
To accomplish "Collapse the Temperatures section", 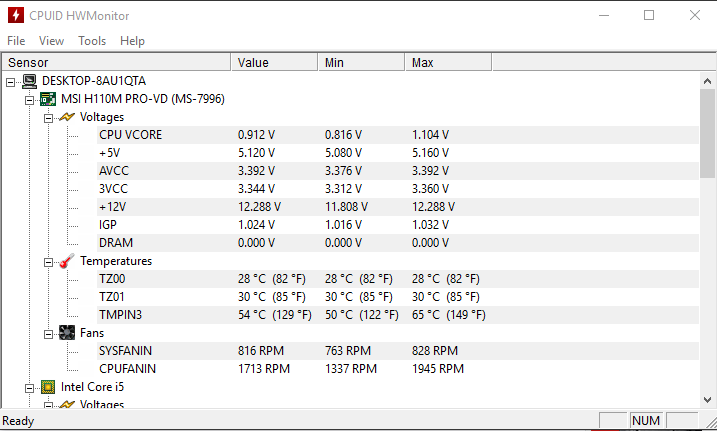I will [48, 261].
